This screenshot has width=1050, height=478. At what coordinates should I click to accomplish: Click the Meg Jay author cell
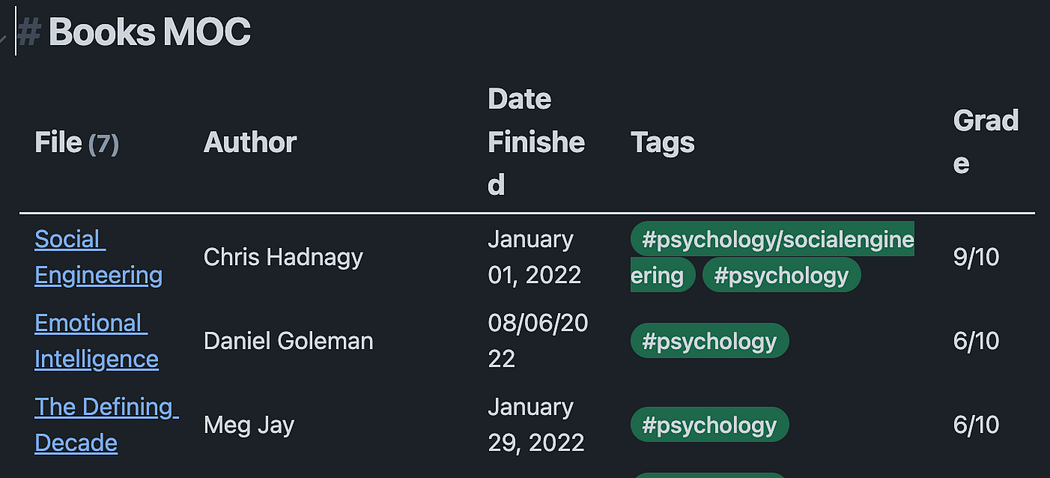point(249,425)
